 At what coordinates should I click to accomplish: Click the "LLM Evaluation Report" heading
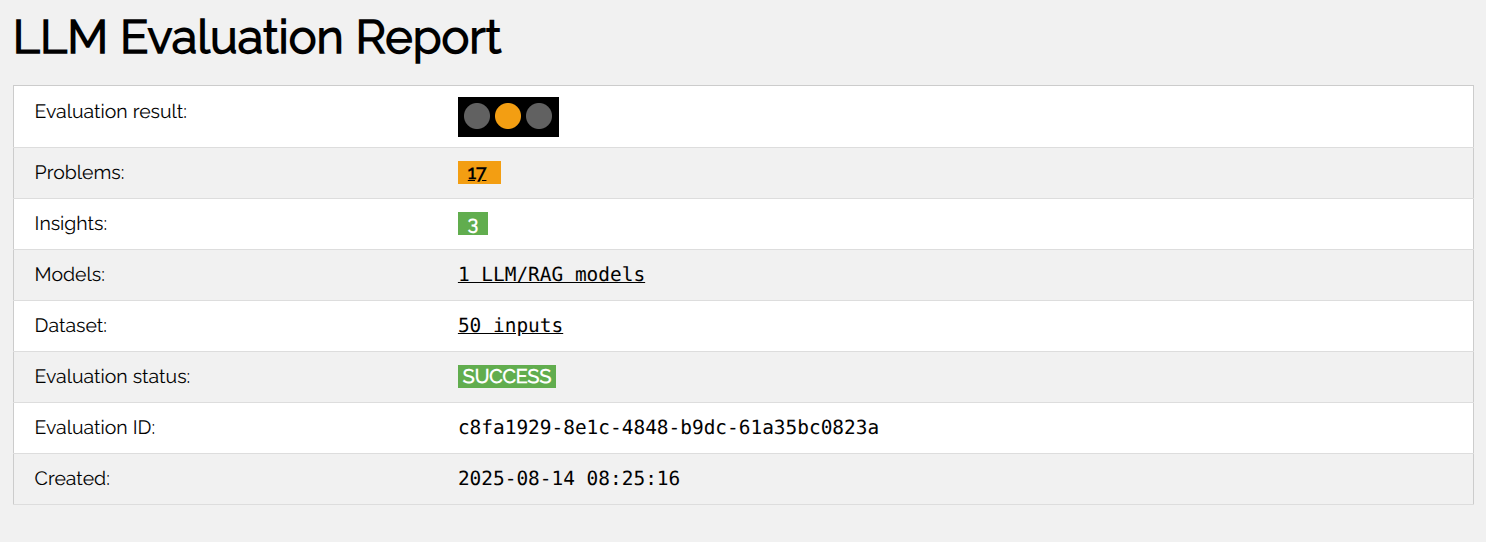pos(257,38)
